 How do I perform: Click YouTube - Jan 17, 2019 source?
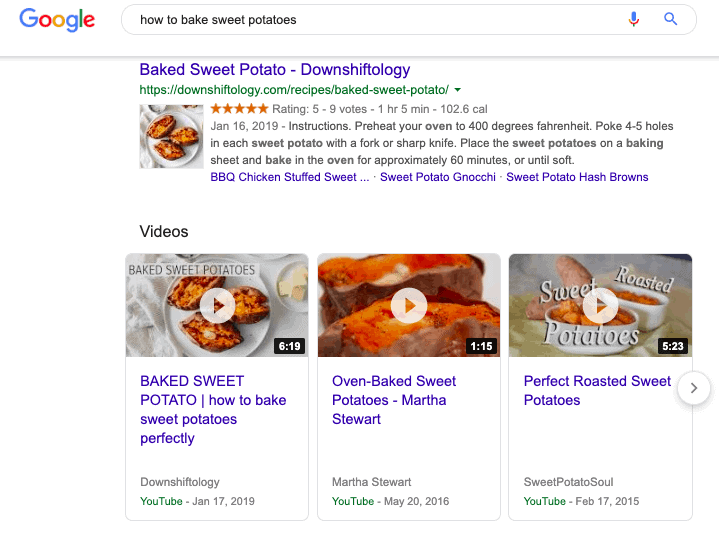(x=197, y=502)
